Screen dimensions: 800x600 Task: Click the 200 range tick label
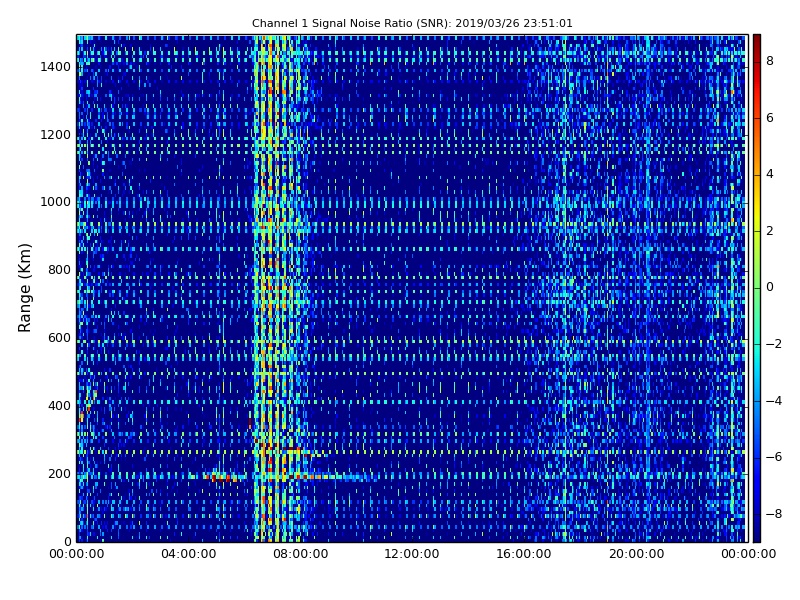[59, 473]
